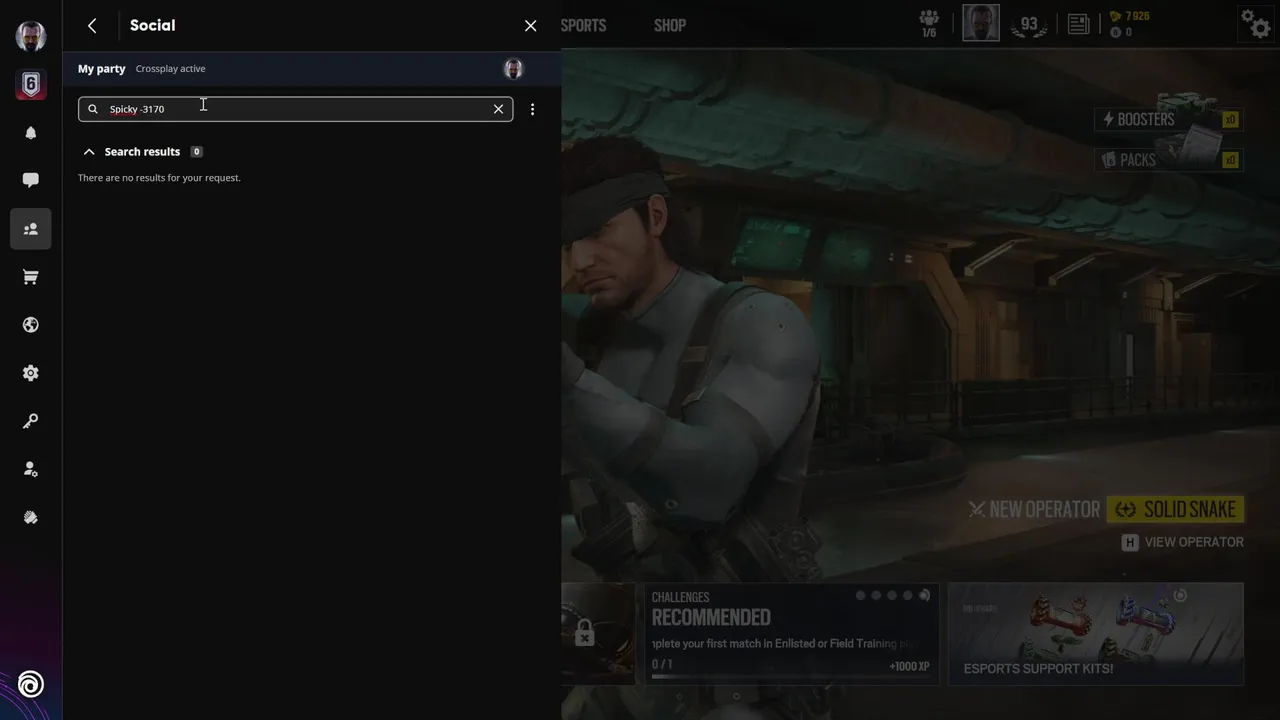Screen dimensions: 1280x720
Task: Click the Ubisoft swirl logo
Action: (31, 685)
